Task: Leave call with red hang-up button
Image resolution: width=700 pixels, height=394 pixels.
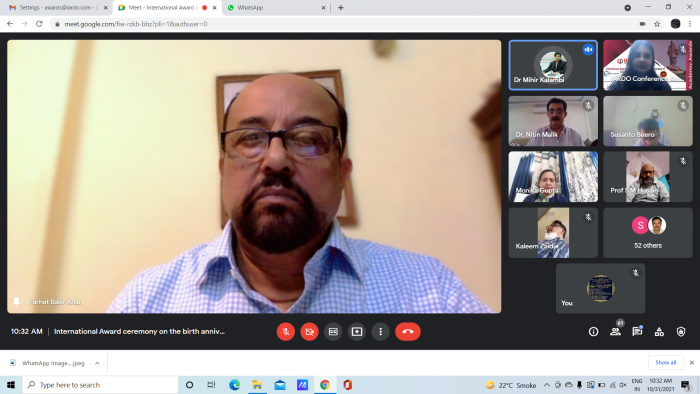Action: click(408, 332)
